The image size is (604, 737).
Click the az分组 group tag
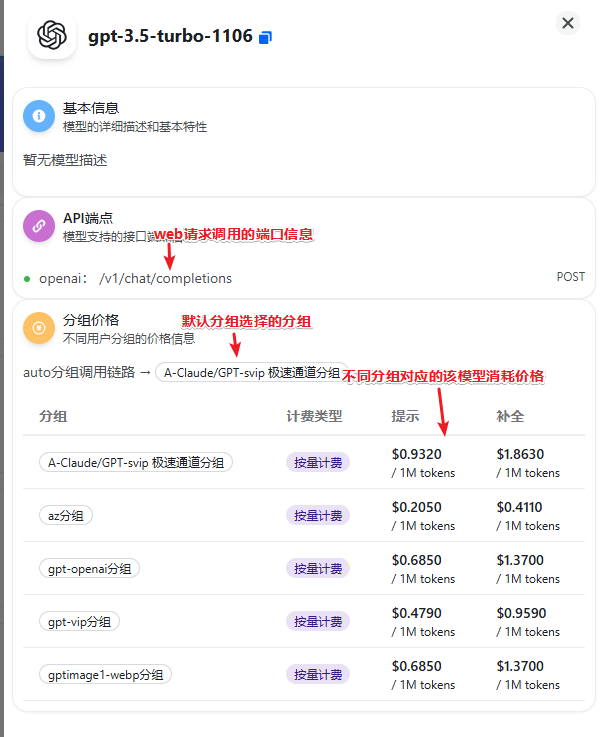(x=66, y=515)
